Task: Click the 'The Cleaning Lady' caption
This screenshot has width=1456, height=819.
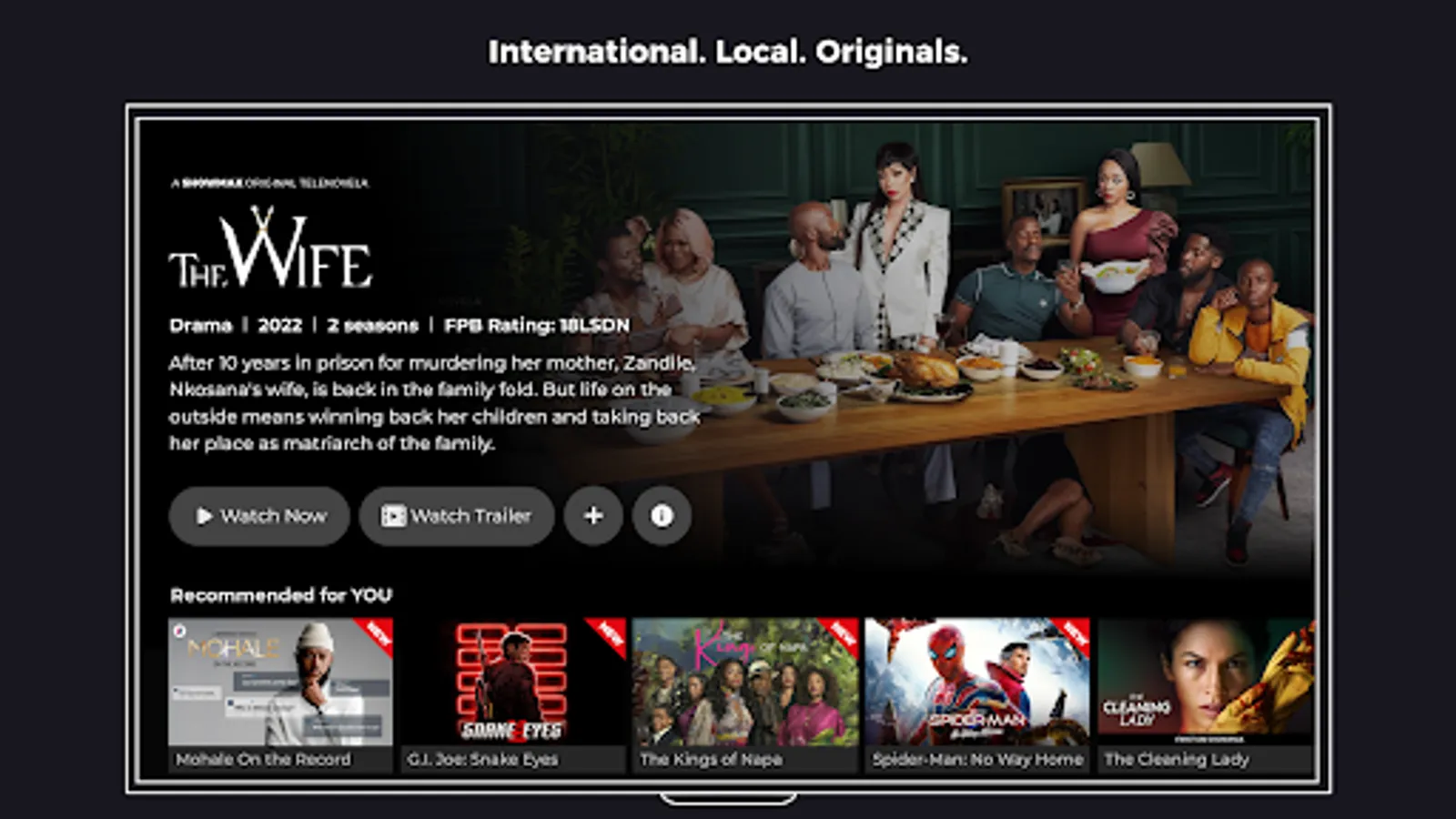Action: click(1177, 759)
